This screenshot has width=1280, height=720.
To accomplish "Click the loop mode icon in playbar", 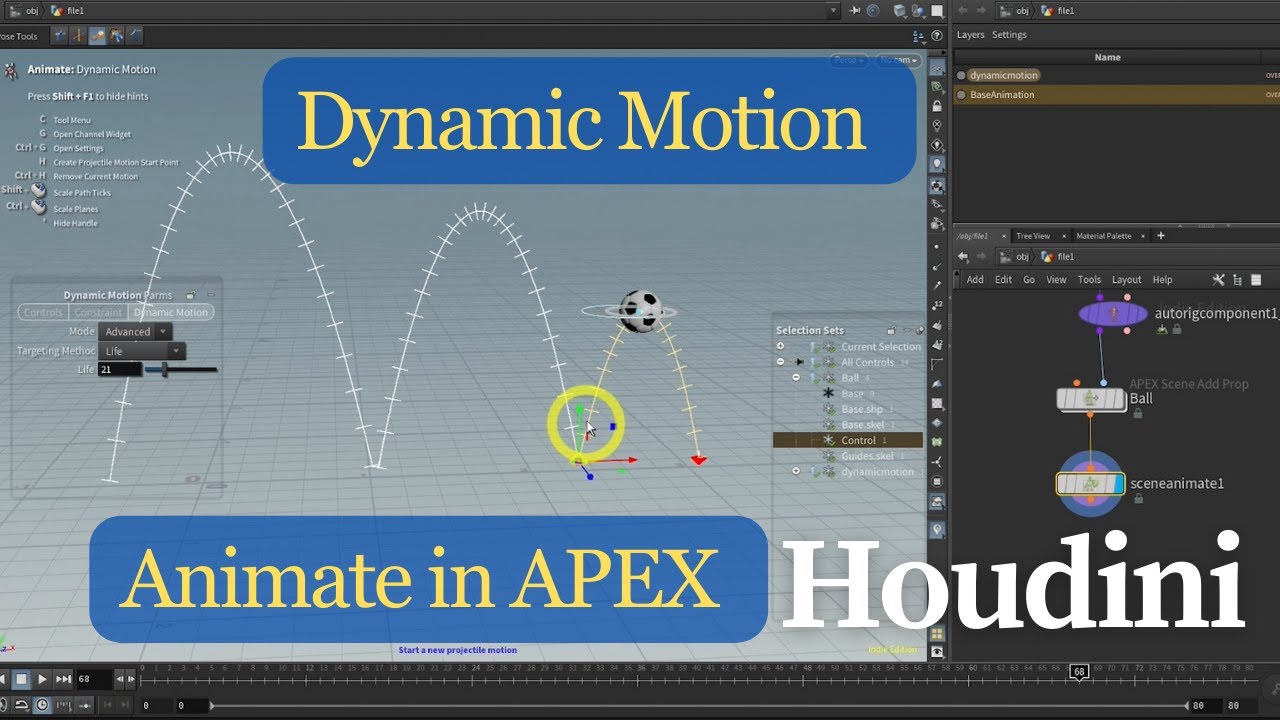I will [21, 705].
